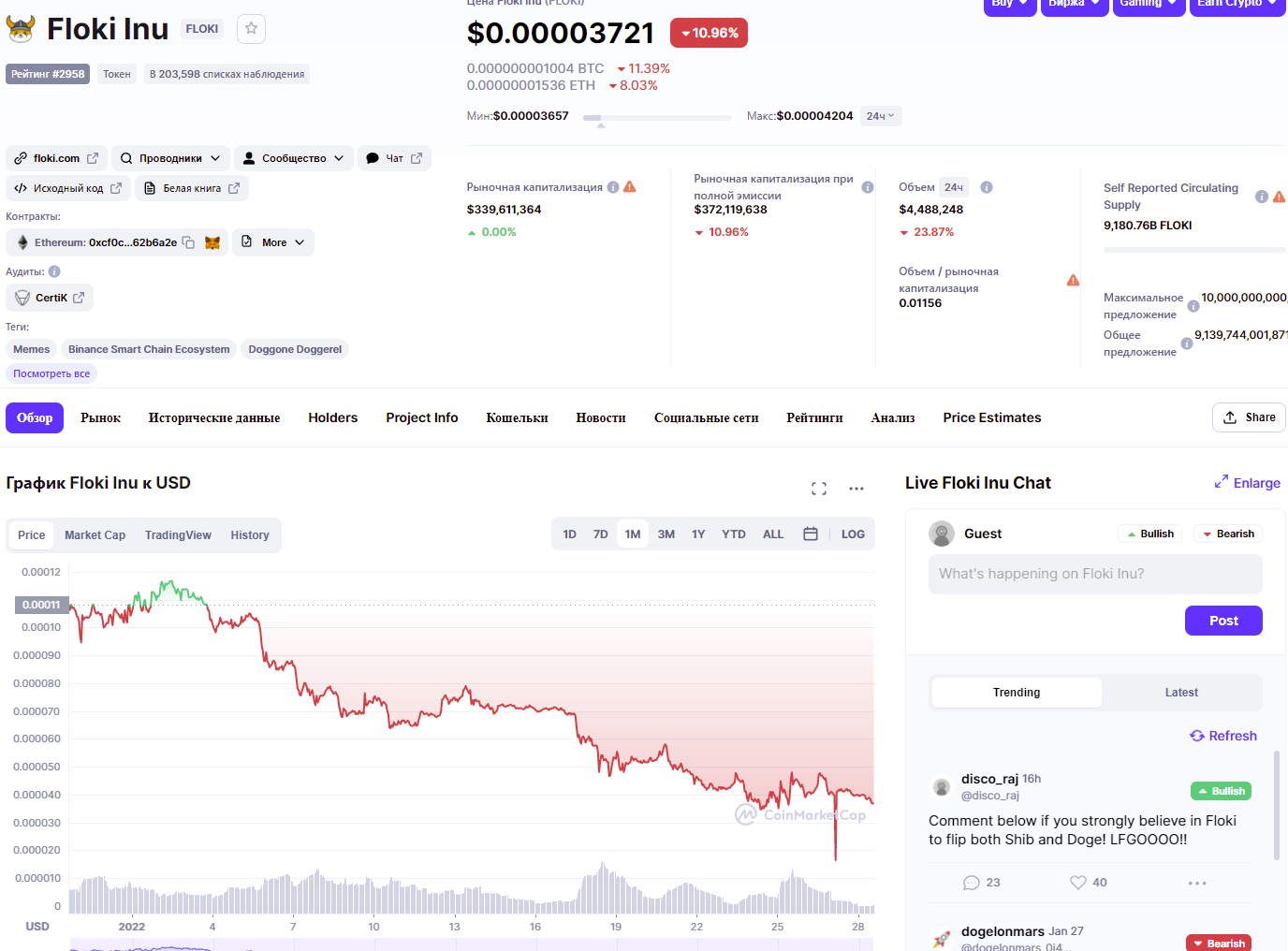Click info icon beside Общее предложение
1288x951 pixels.
(1187, 344)
